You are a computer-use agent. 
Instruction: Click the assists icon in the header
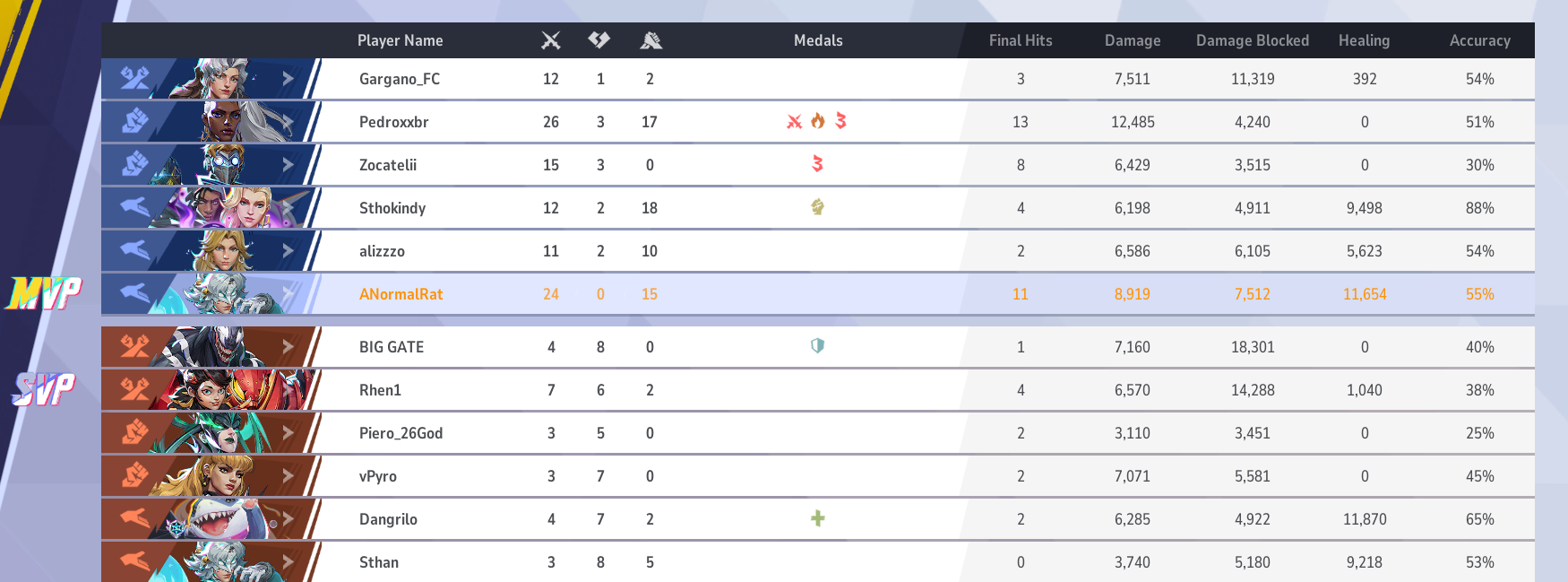pyautogui.click(x=651, y=40)
